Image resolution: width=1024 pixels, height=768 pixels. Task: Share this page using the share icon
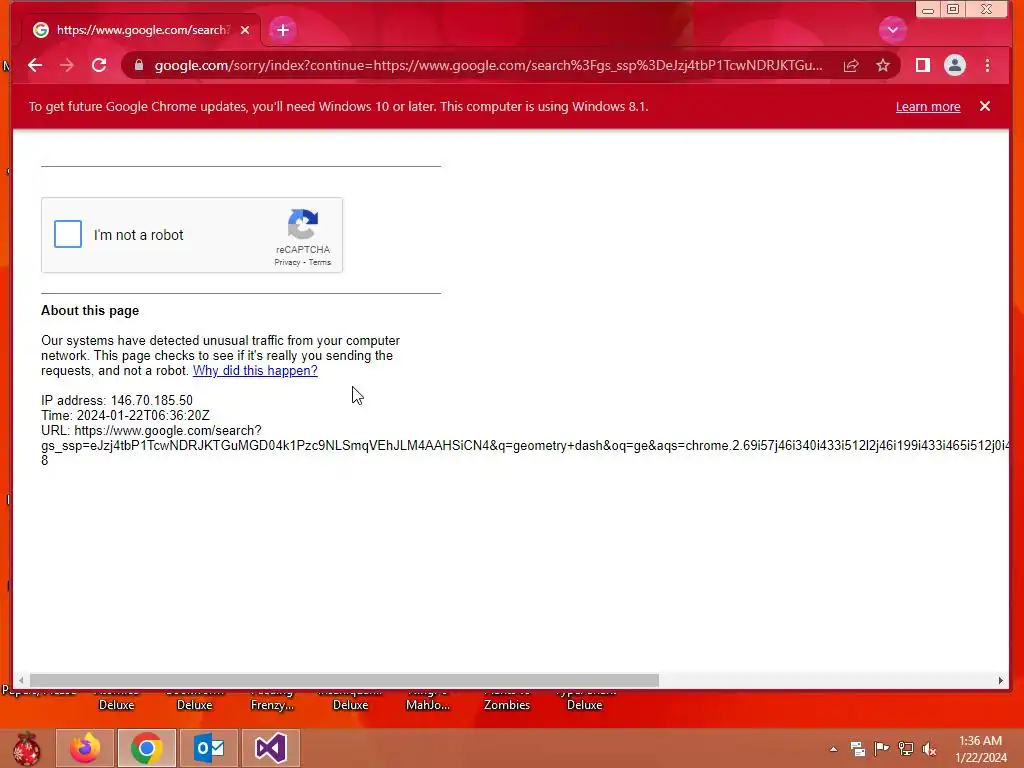851,65
